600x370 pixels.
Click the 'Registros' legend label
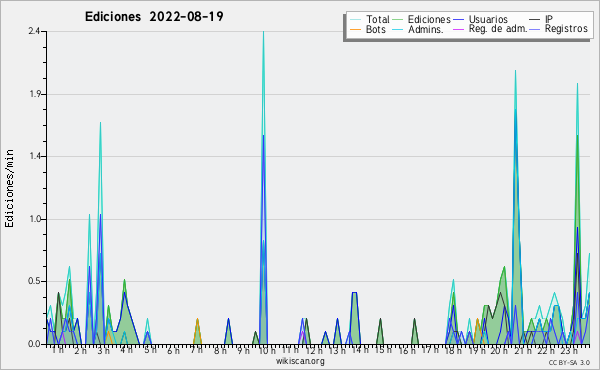[x=566, y=29]
